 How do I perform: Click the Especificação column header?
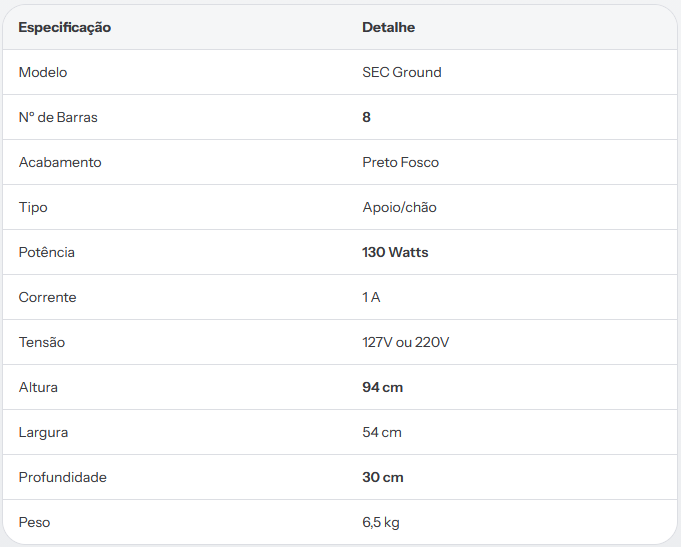65,27
